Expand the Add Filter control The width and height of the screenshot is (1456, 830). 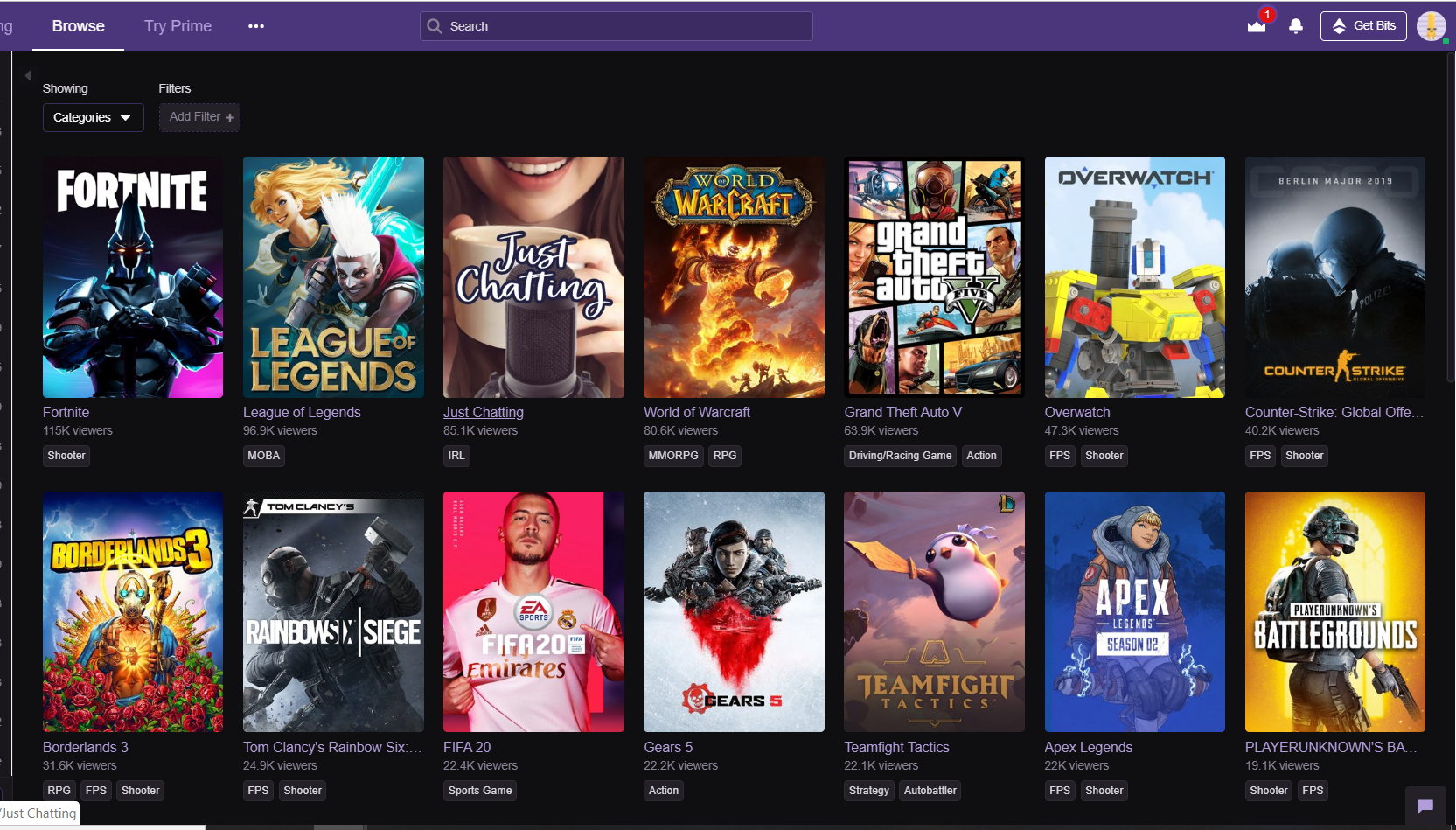click(199, 117)
